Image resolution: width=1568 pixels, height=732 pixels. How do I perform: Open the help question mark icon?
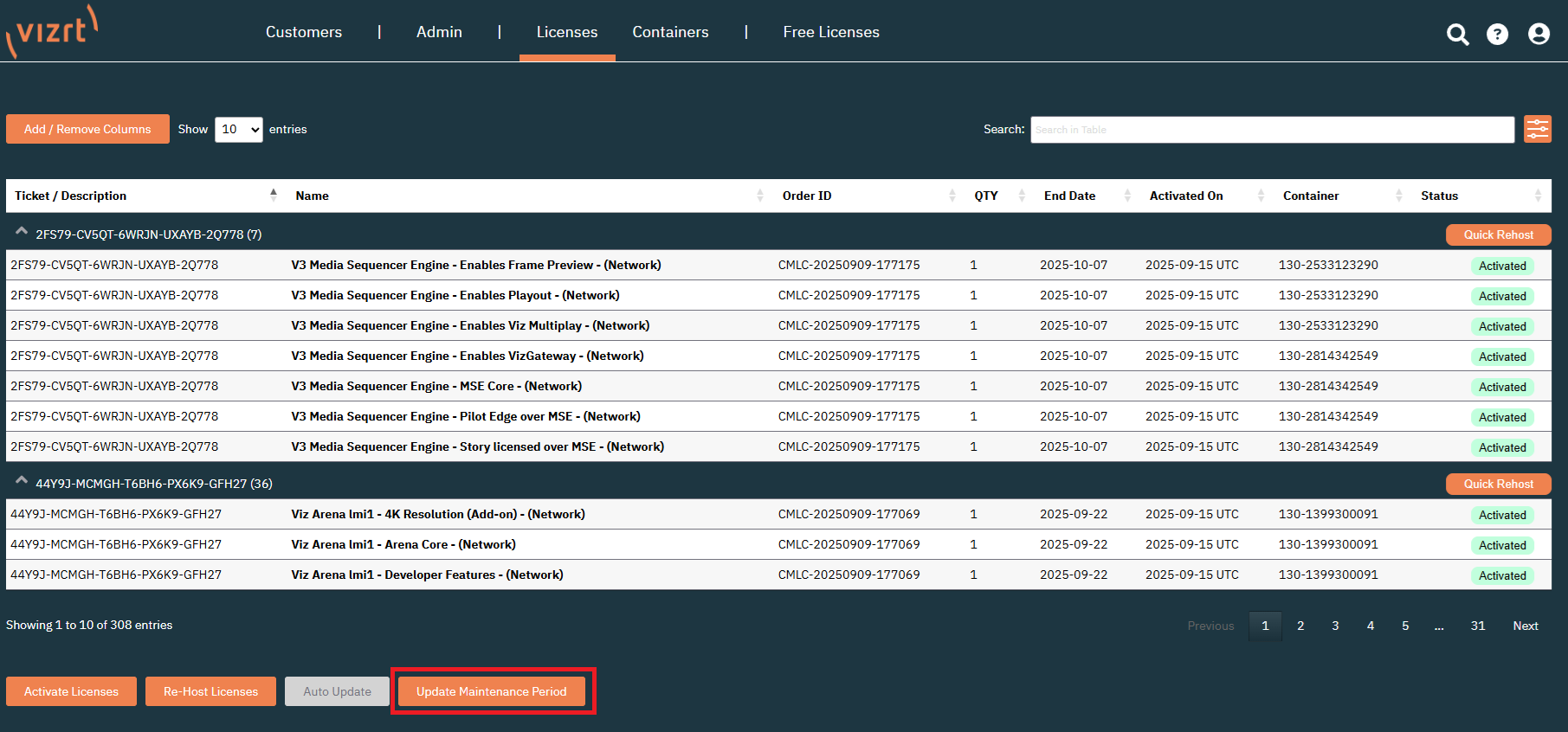point(1497,34)
